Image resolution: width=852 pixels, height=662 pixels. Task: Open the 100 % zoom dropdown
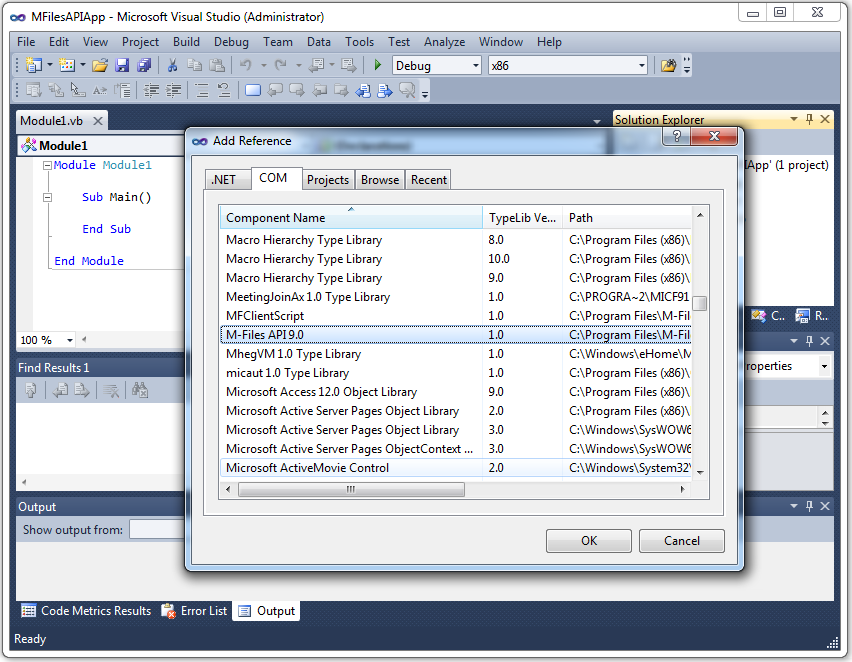[70, 340]
